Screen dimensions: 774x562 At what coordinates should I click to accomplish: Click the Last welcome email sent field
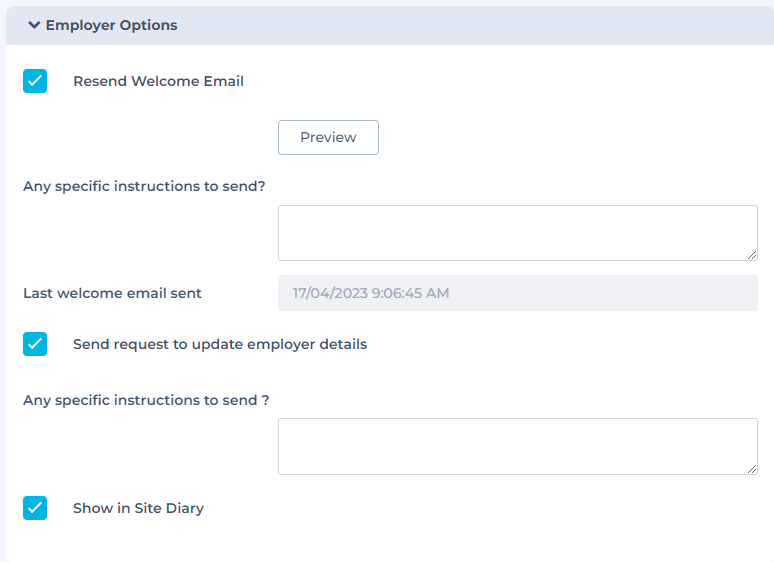[517, 293]
